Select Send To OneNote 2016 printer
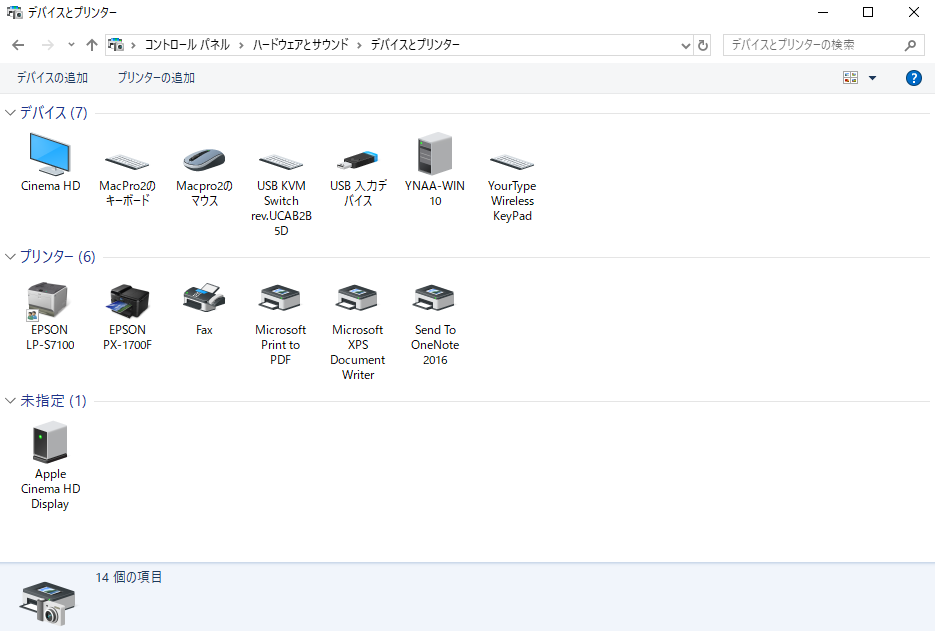Viewport: 935px width, 631px height. [435, 324]
